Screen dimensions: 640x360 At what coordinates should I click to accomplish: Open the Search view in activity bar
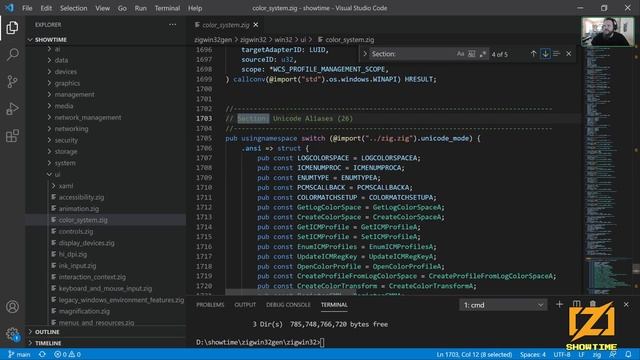[x=12, y=55]
